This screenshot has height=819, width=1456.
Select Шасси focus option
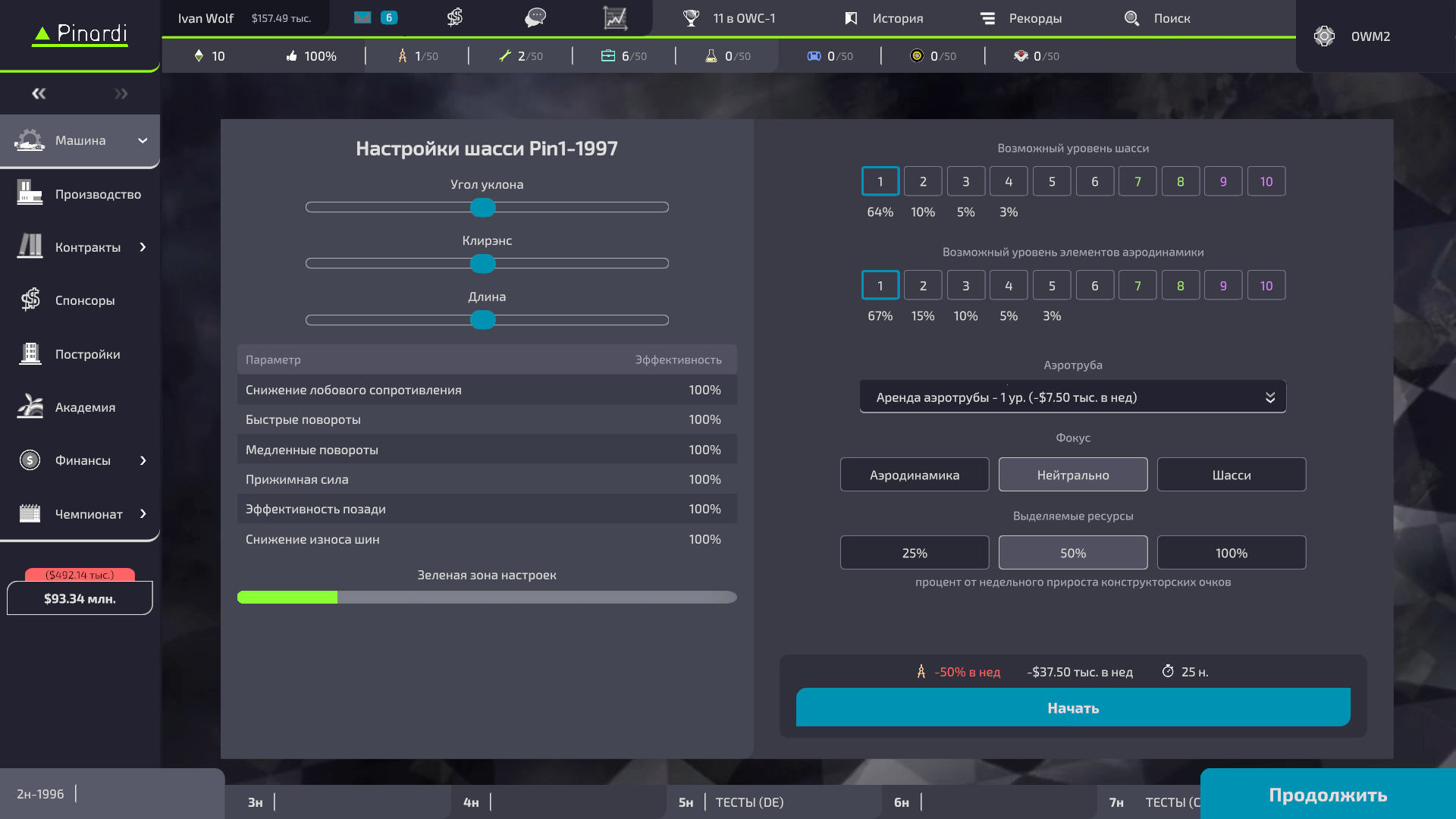click(1231, 475)
